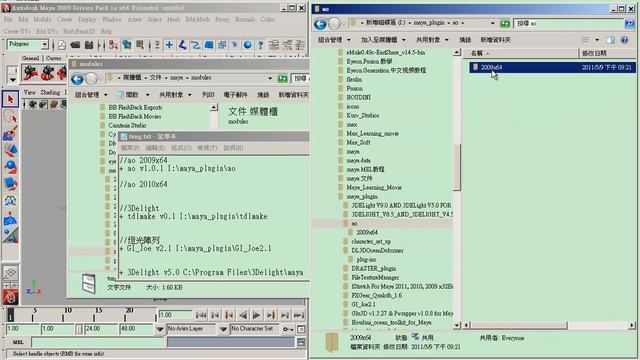Activate the Paint Selection tool in toolbox
Image resolution: width=640 pixels, height=360 pixels.
10,133
